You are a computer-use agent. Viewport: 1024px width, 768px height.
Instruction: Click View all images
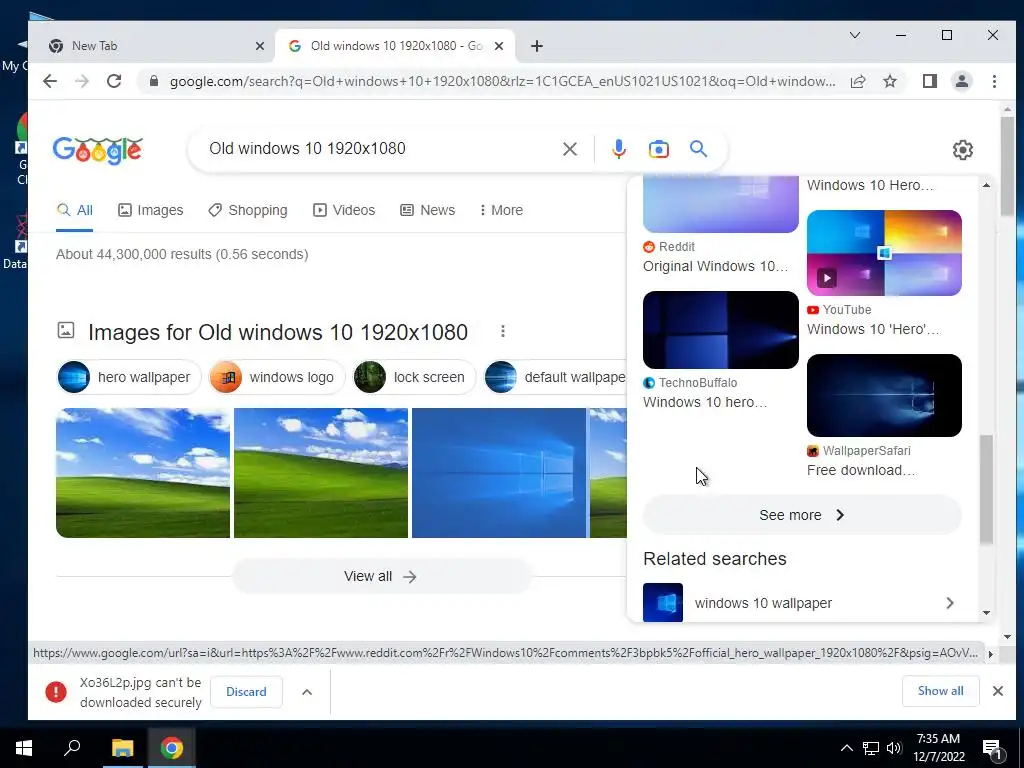click(381, 576)
